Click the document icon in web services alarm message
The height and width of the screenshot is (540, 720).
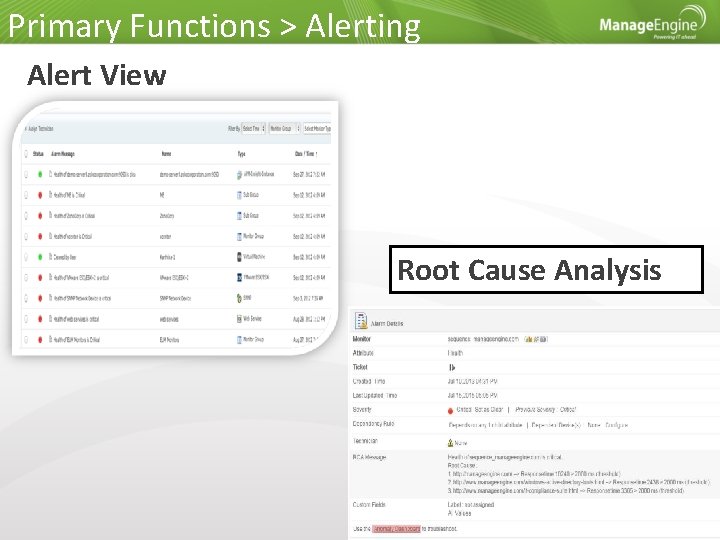(x=51, y=319)
